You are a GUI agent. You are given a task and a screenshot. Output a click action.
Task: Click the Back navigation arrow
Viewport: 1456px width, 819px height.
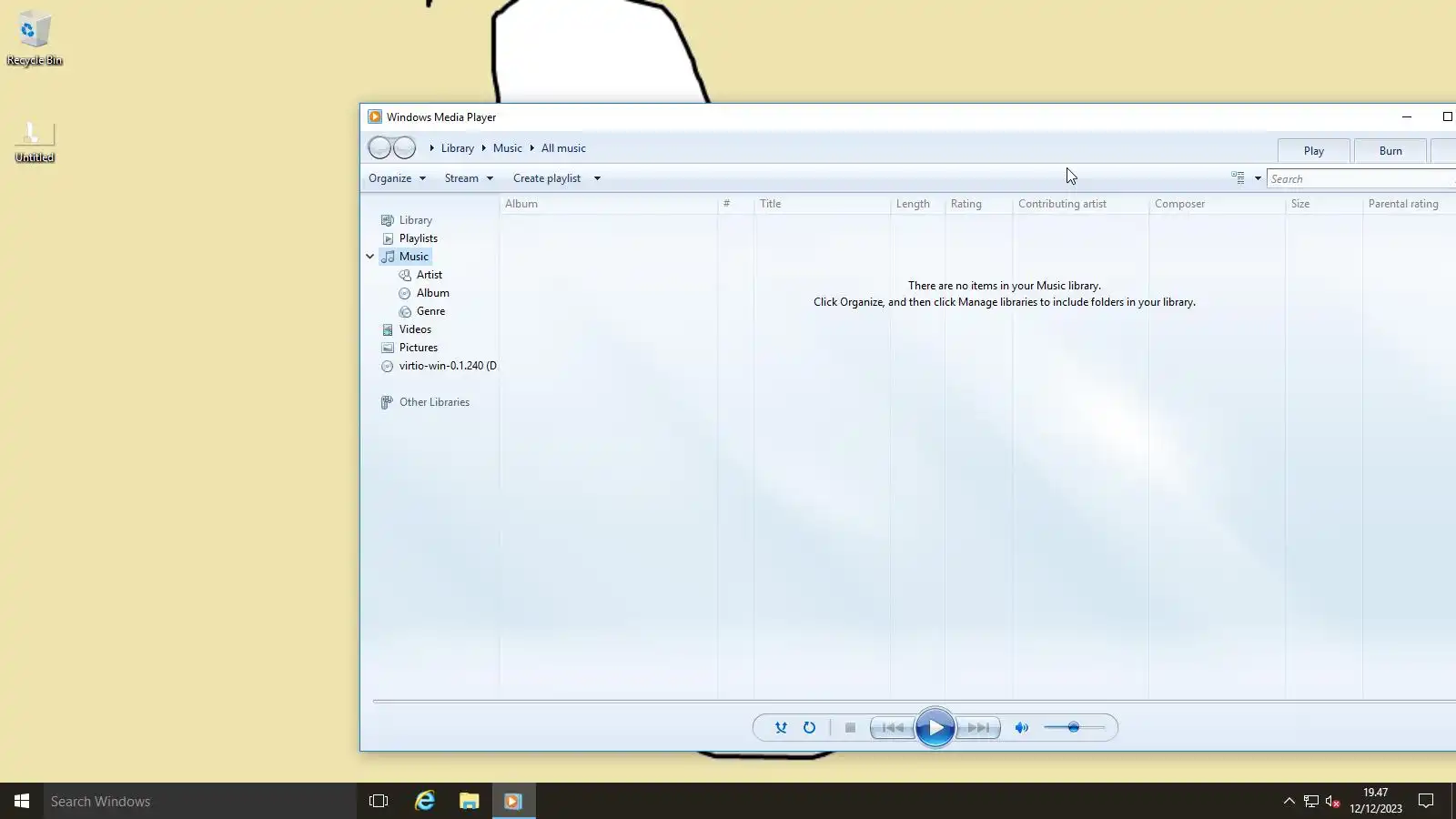(379, 147)
